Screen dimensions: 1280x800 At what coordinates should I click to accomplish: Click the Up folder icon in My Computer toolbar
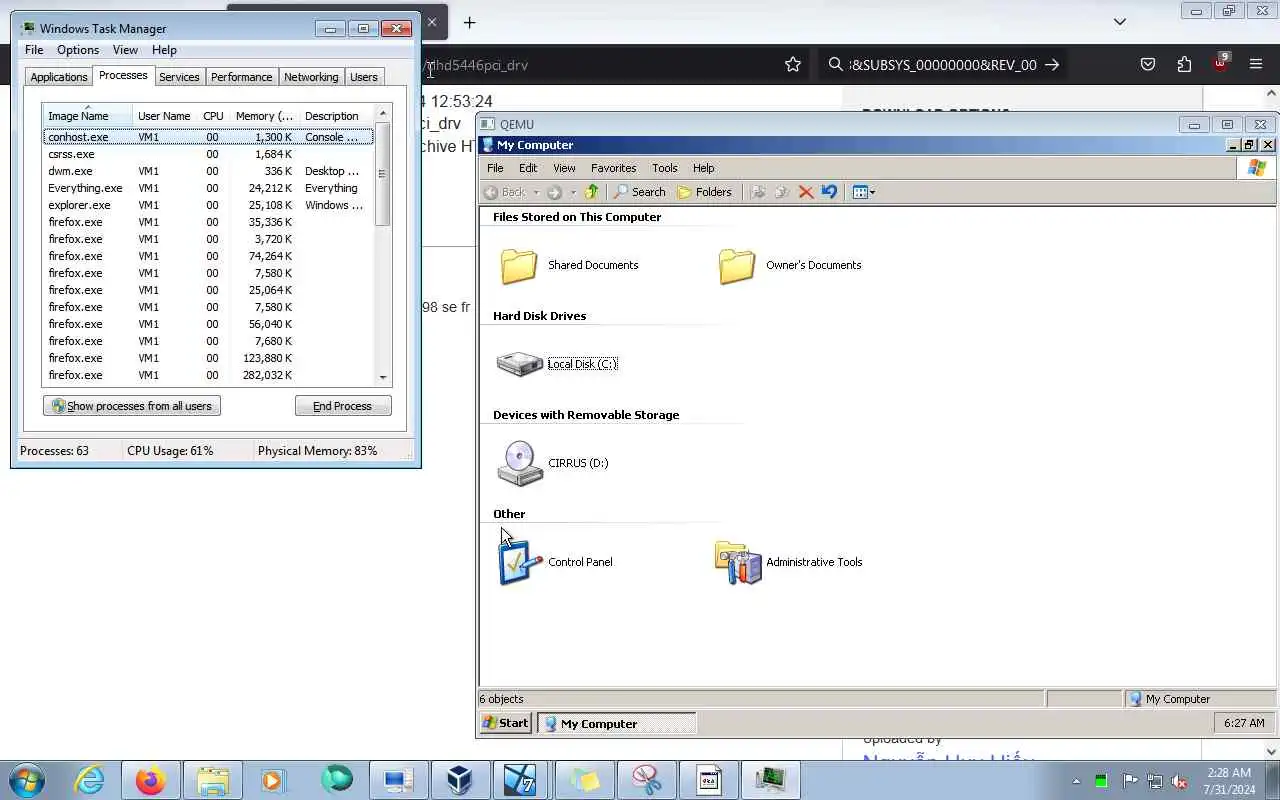[x=591, y=192]
